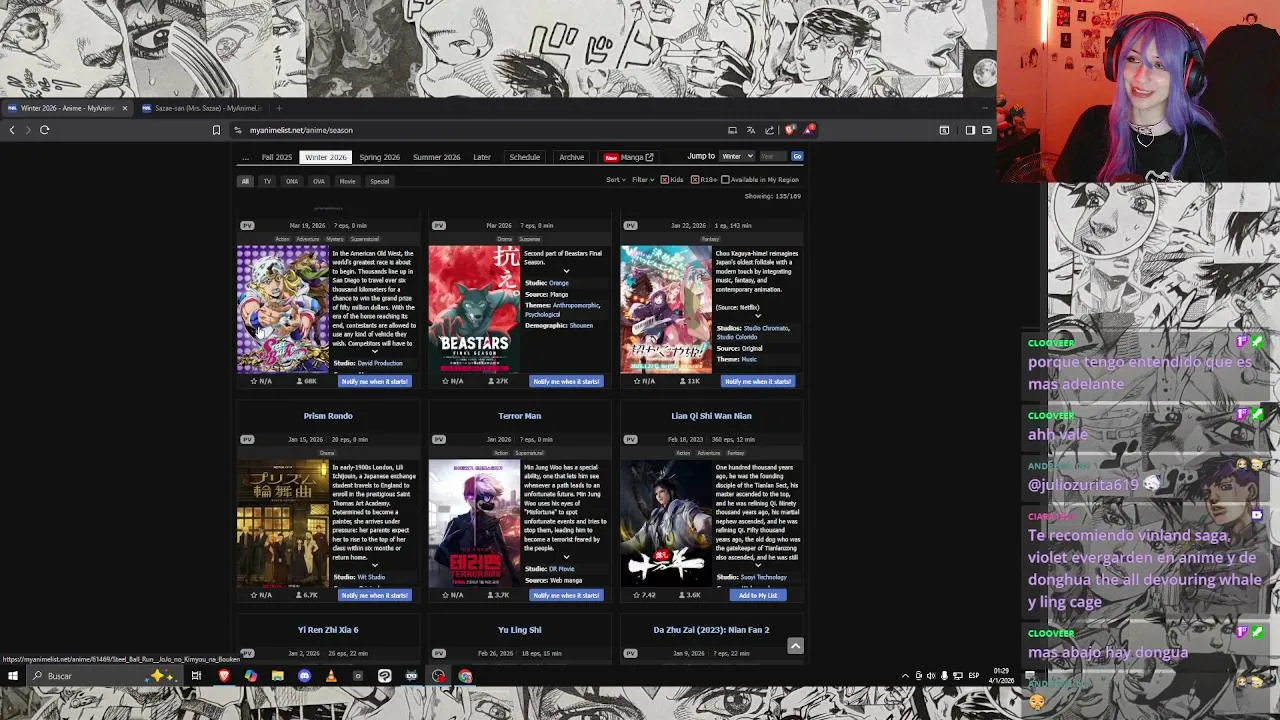The height and width of the screenshot is (720, 1280).
Task: Open the David Production studio link
Action: 380,363
